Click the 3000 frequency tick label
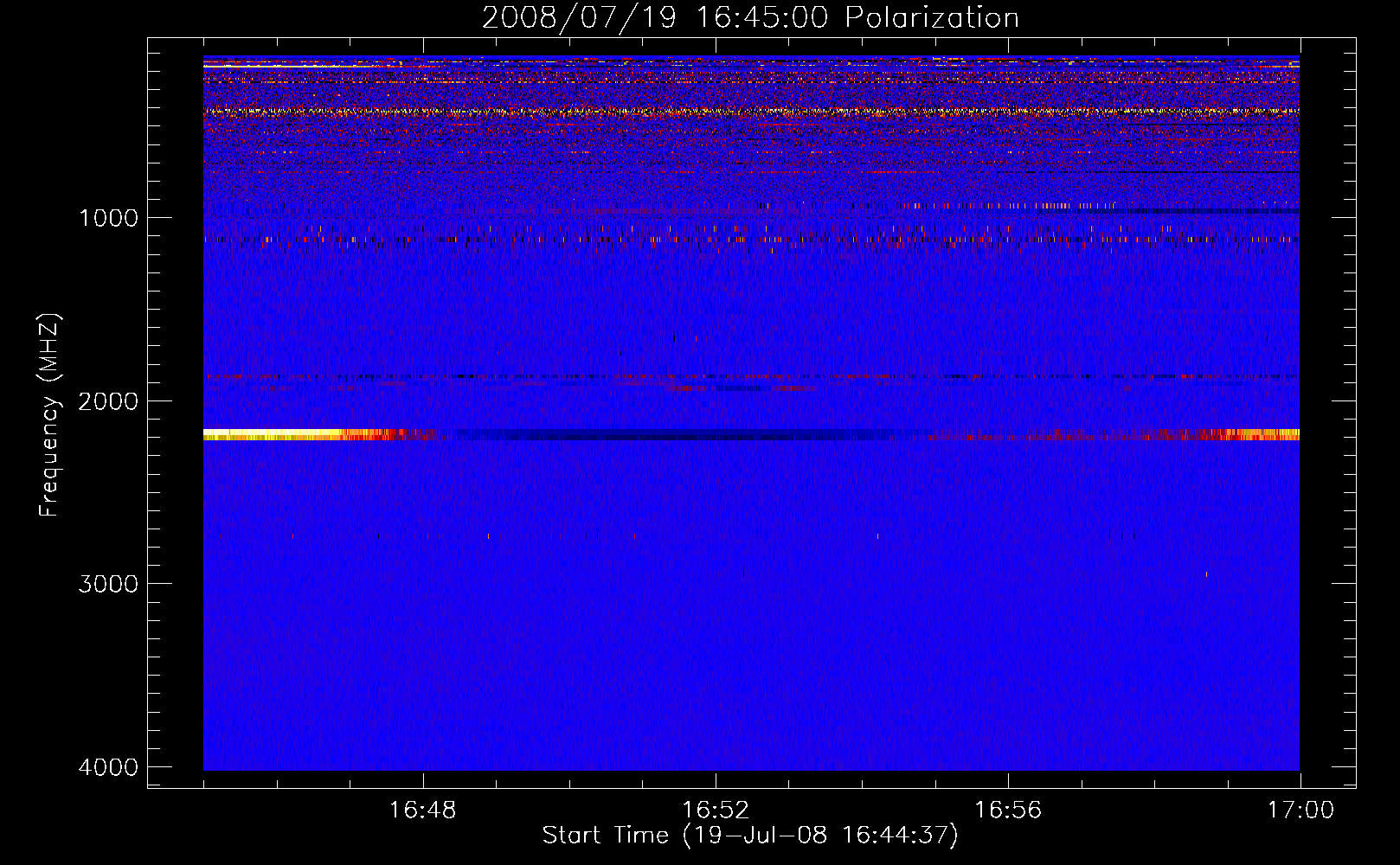This screenshot has height=865, width=1400. pos(108,584)
